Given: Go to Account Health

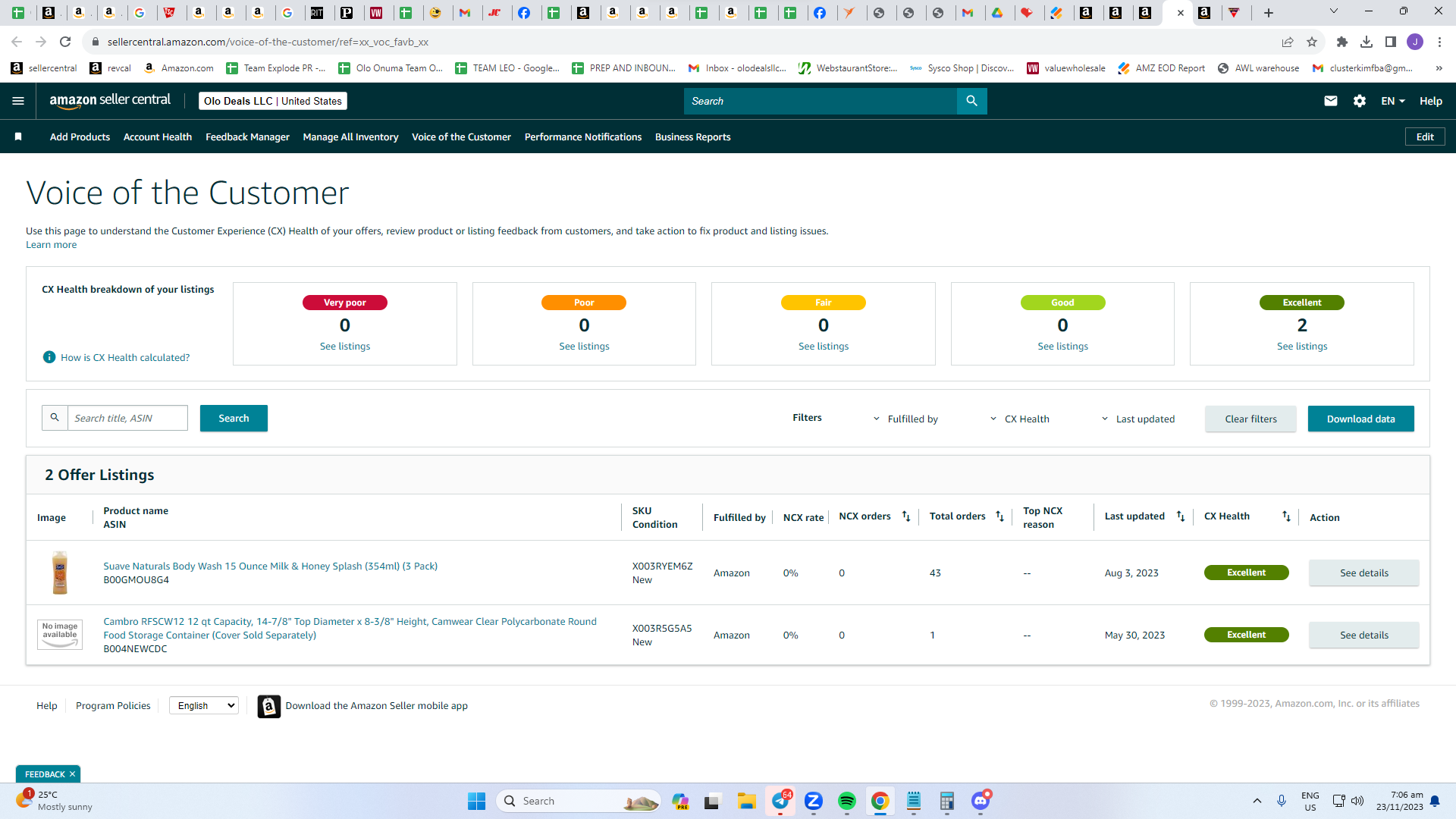Looking at the screenshot, I should (158, 136).
